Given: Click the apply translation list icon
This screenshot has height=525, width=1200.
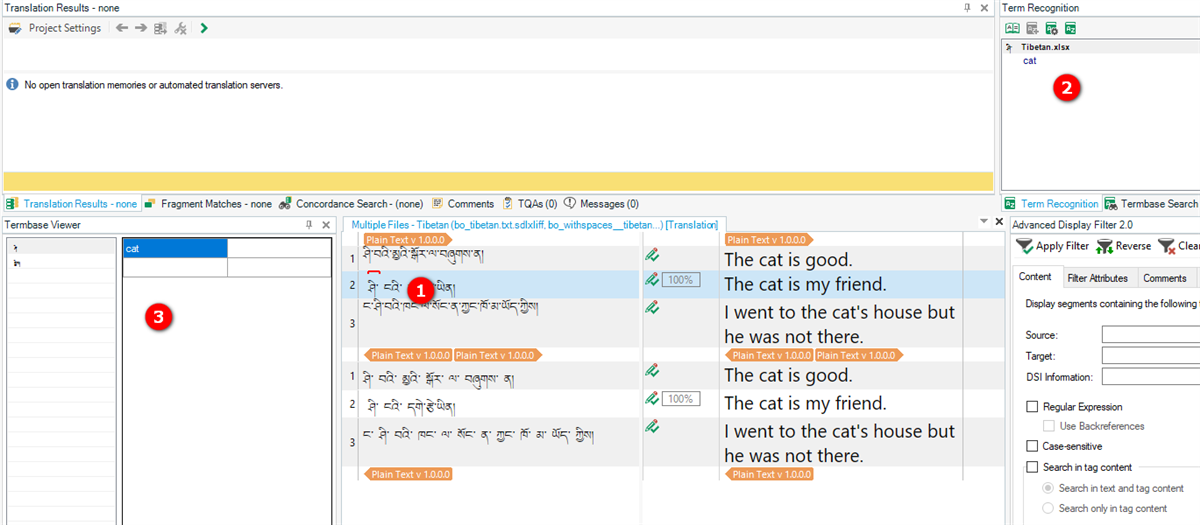Looking at the screenshot, I should (160, 28).
